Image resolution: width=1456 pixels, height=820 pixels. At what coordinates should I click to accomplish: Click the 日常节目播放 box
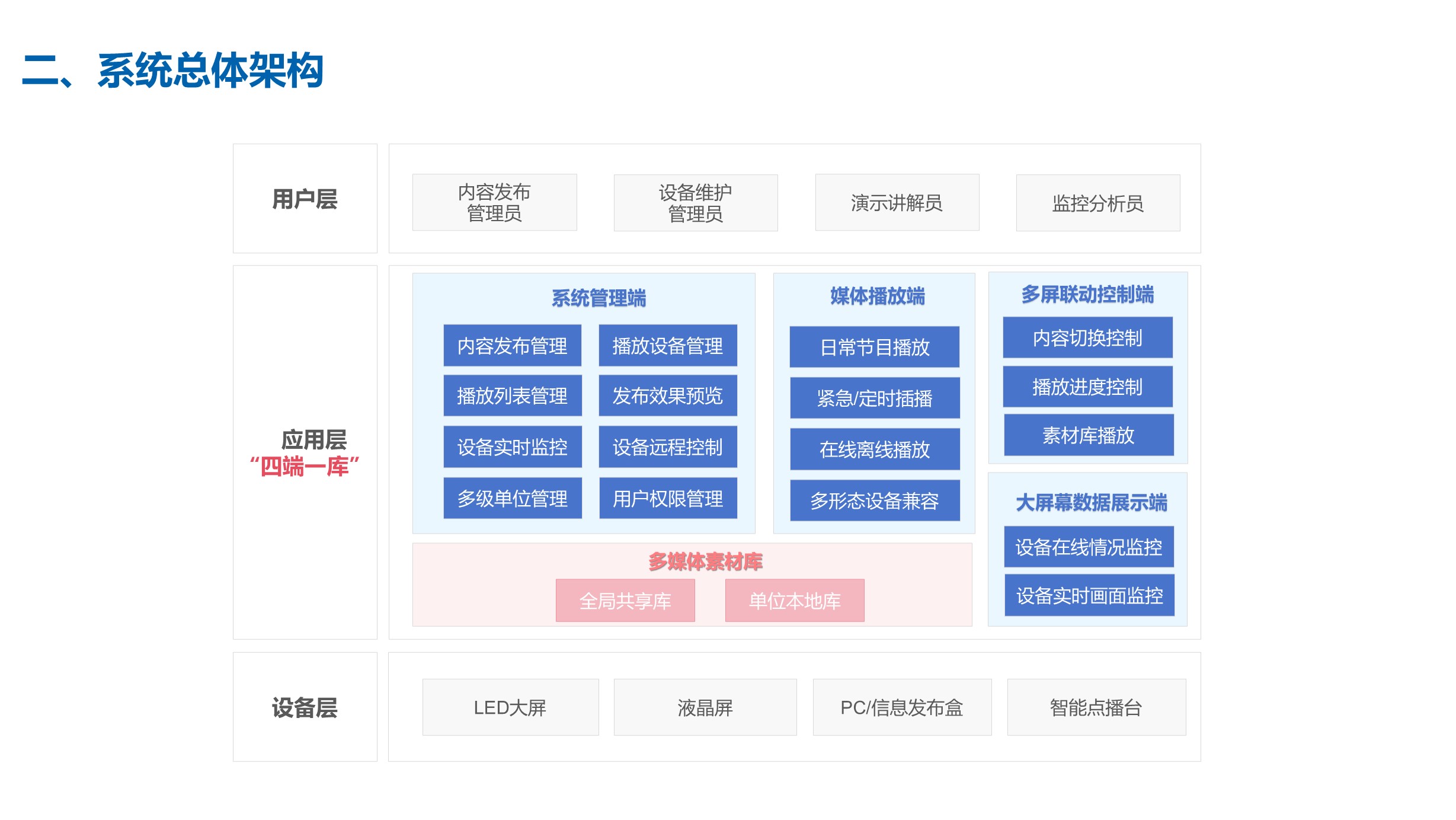[874, 347]
